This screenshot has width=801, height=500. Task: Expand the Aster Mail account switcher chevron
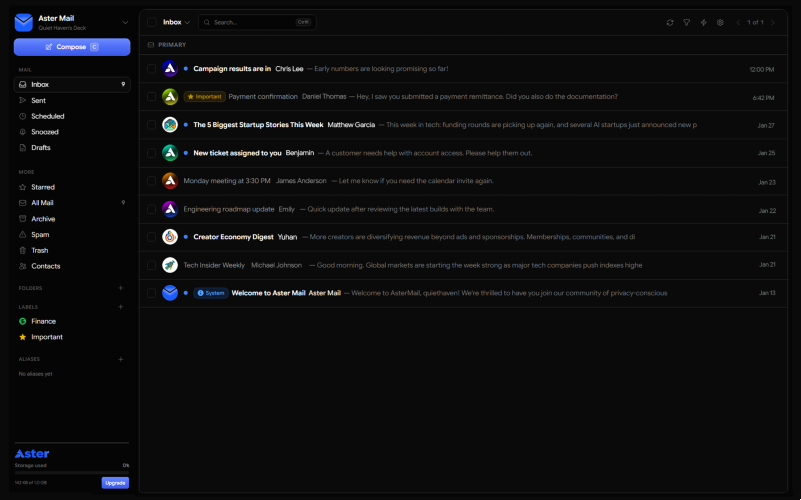(x=125, y=22)
